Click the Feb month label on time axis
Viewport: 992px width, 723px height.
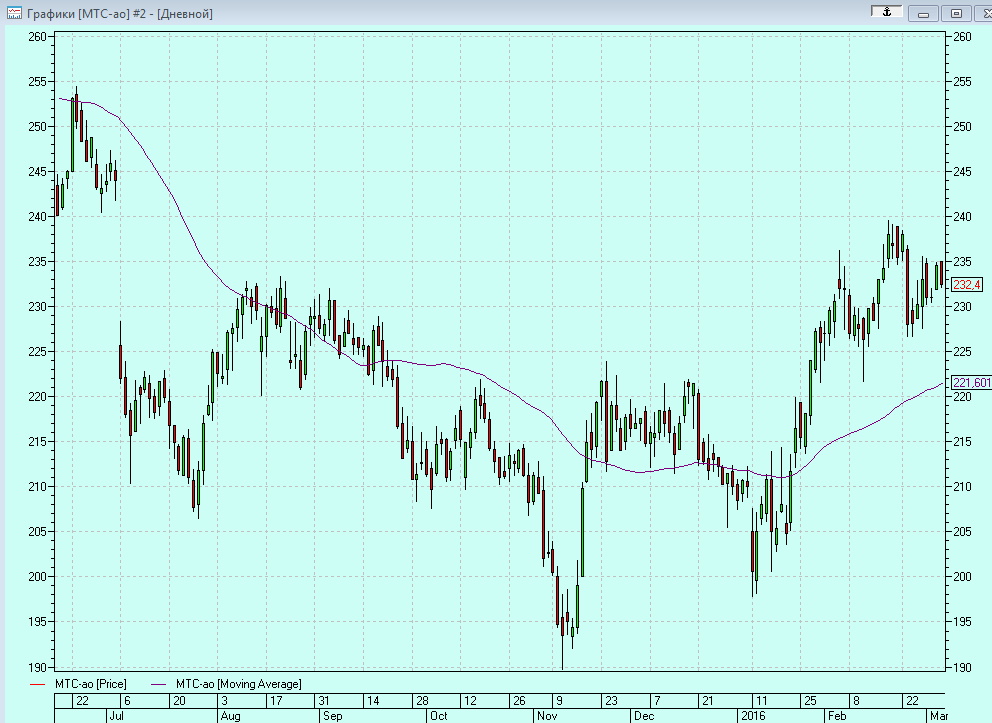[837, 716]
